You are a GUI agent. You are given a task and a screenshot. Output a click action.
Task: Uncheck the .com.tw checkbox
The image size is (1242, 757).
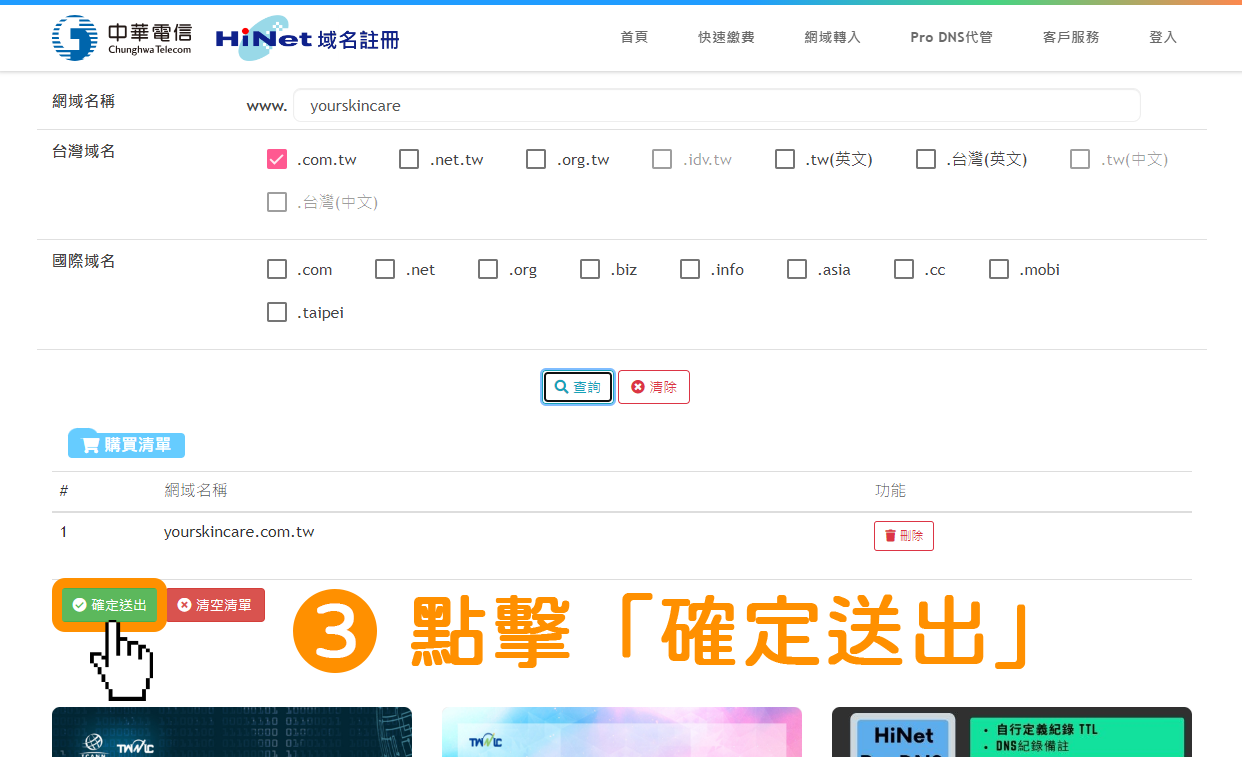[277, 159]
